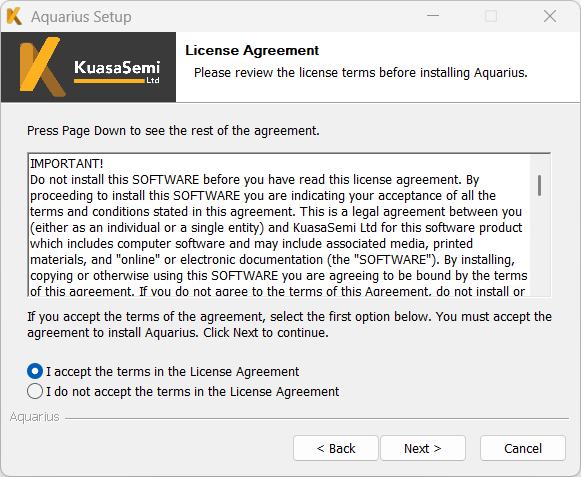The image size is (581, 477).
Task: Go back with the < Back button
Action: (x=336, y=448)
